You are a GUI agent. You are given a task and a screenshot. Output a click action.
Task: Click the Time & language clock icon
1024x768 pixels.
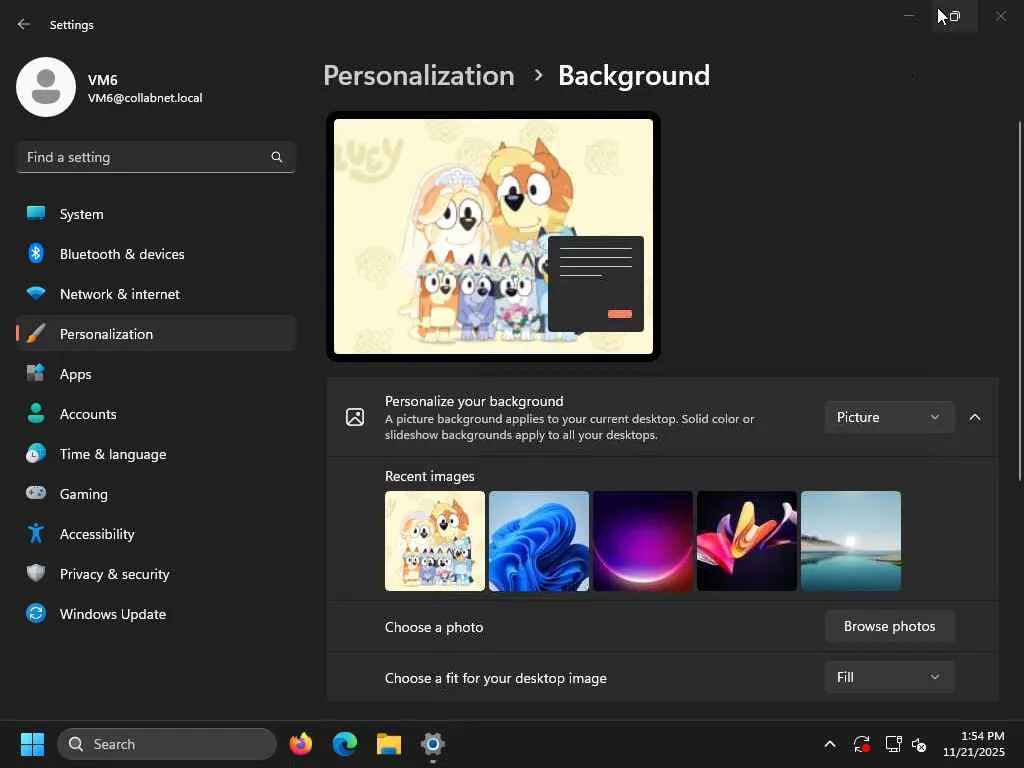click(36, 453)
